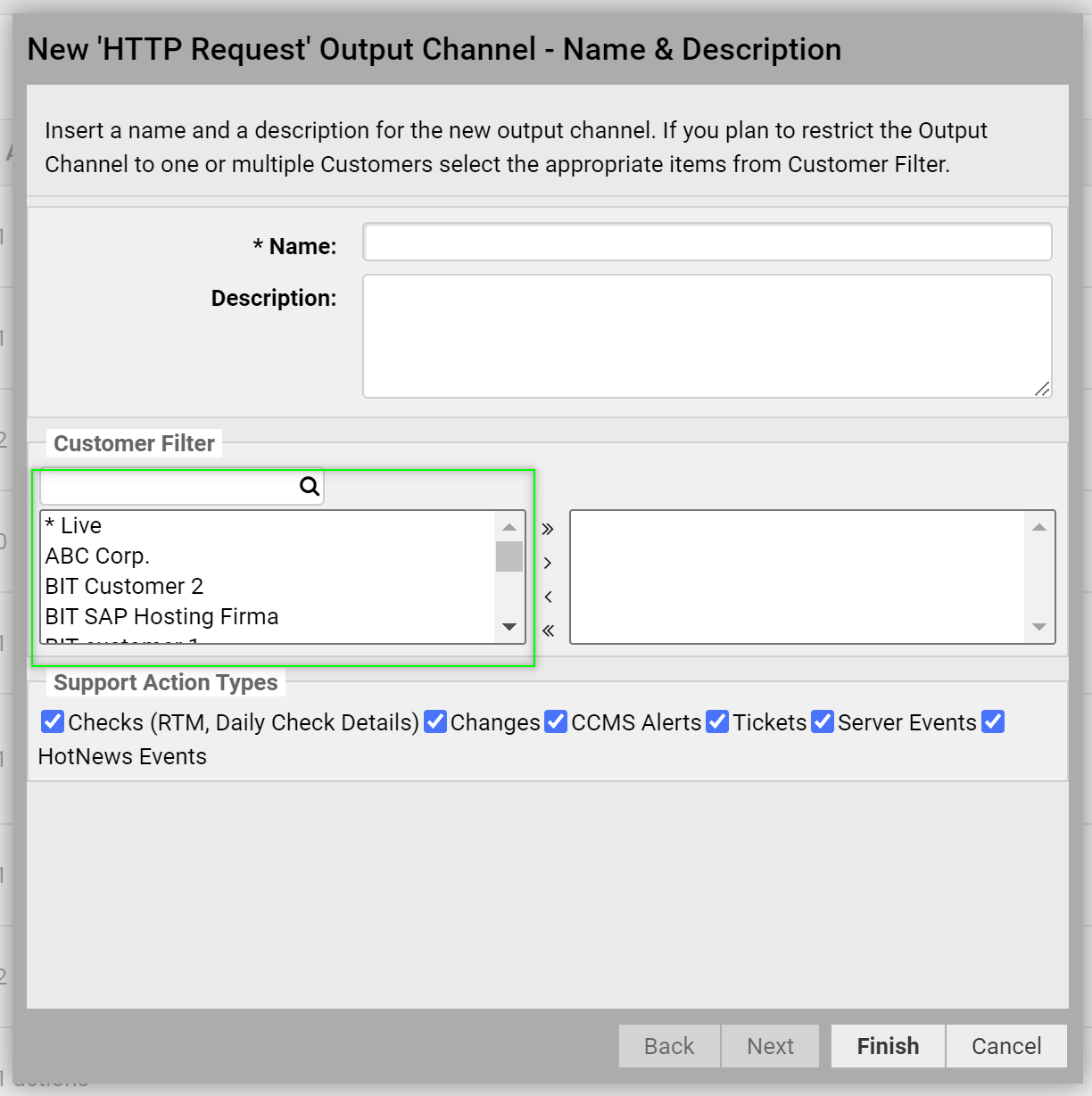Screen dimensions: 1092x1096
Task: Click the double left-arrow to remove all customers
Action: 548,630
